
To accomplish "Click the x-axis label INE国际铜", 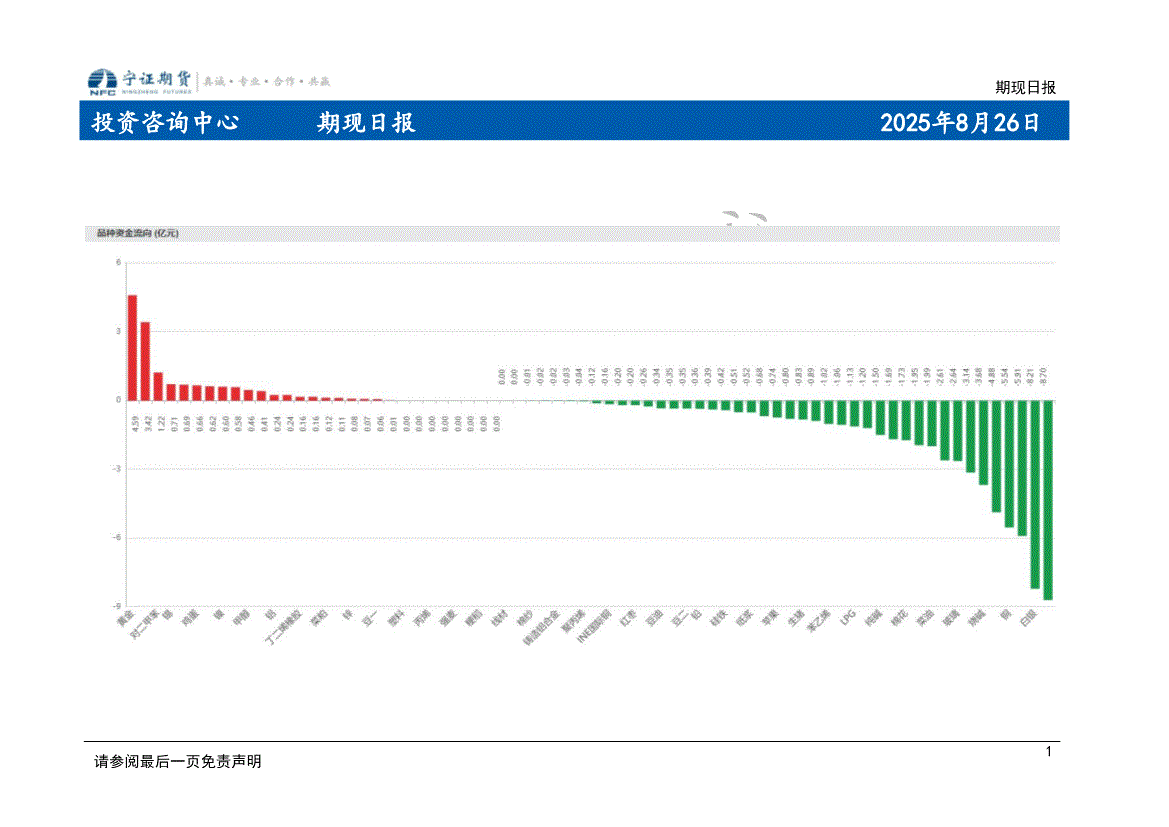I will [x=594, y=626].
